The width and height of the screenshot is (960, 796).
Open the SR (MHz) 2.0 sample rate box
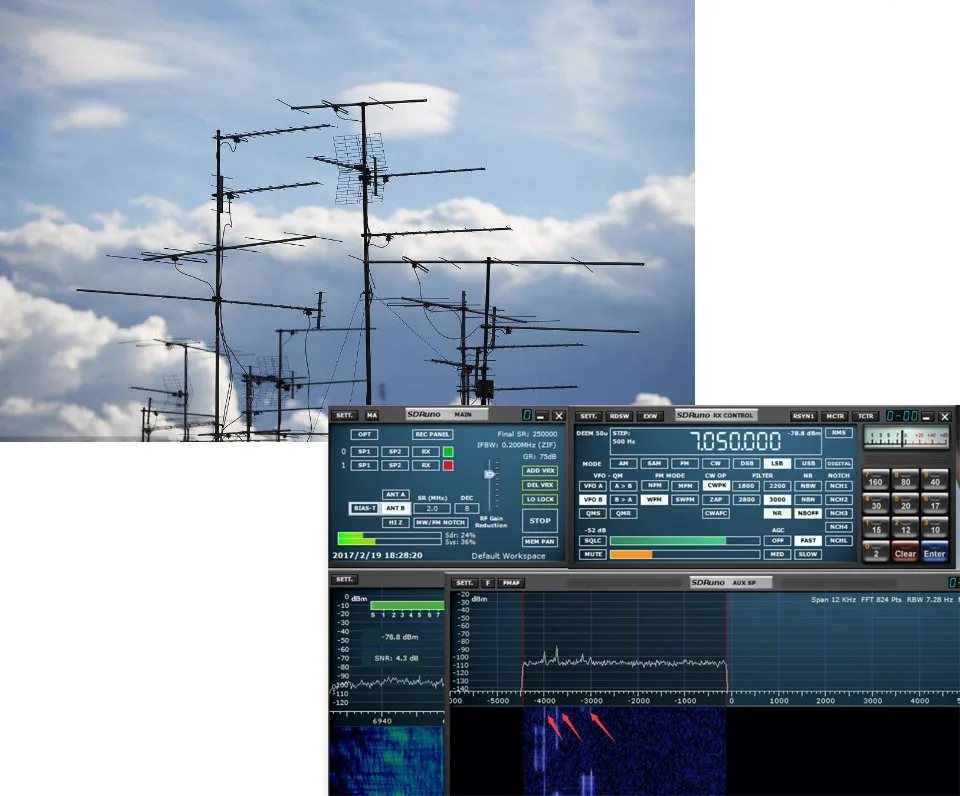point(432,508)
